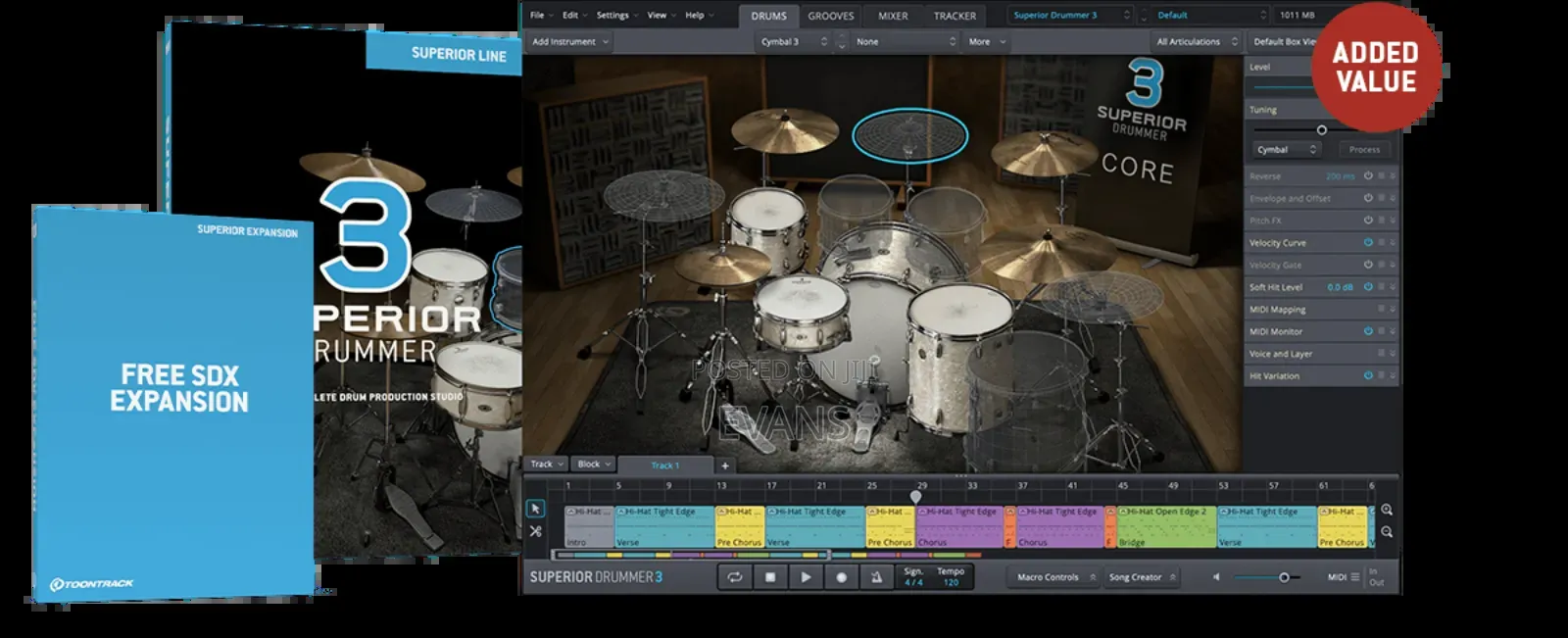Zoom in on the song track
The image size is (1568, 638).
coord(1387,510)
